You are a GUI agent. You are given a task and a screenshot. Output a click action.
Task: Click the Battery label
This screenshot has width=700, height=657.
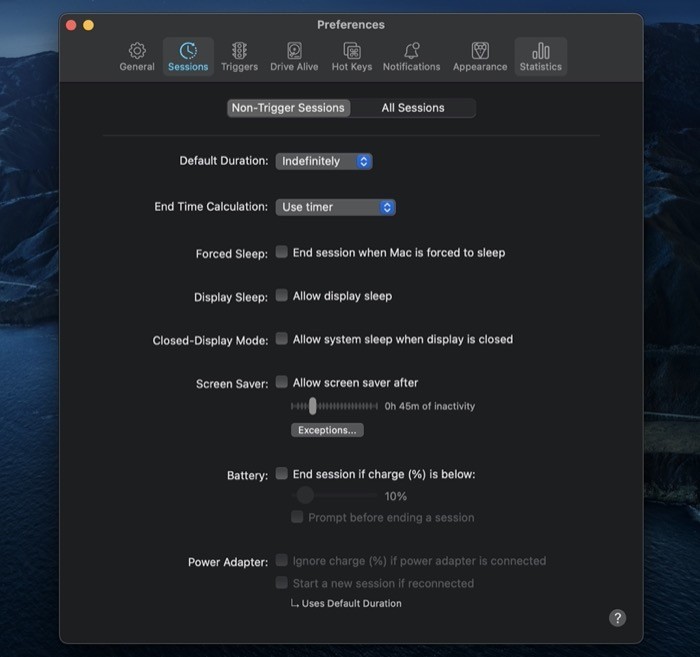click(247, 475)
